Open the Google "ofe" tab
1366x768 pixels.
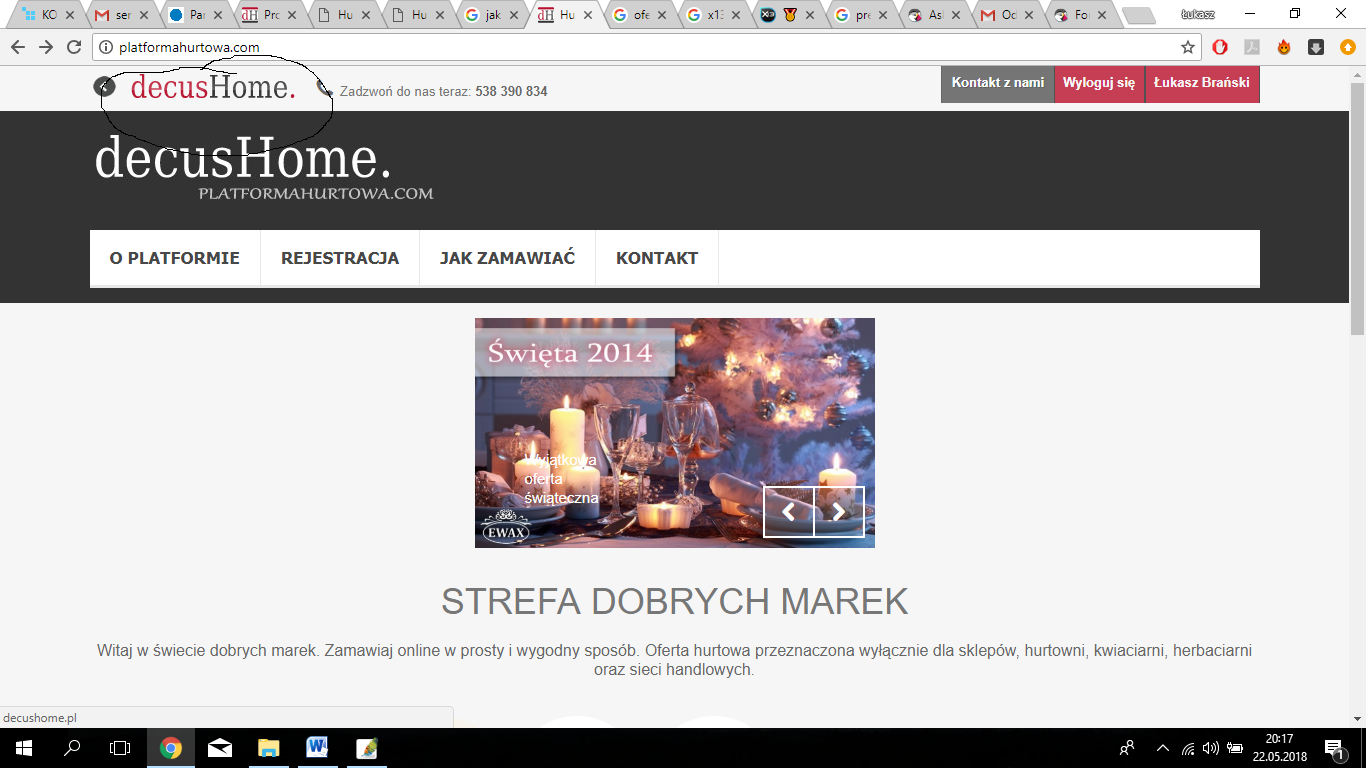pos(638,15)
